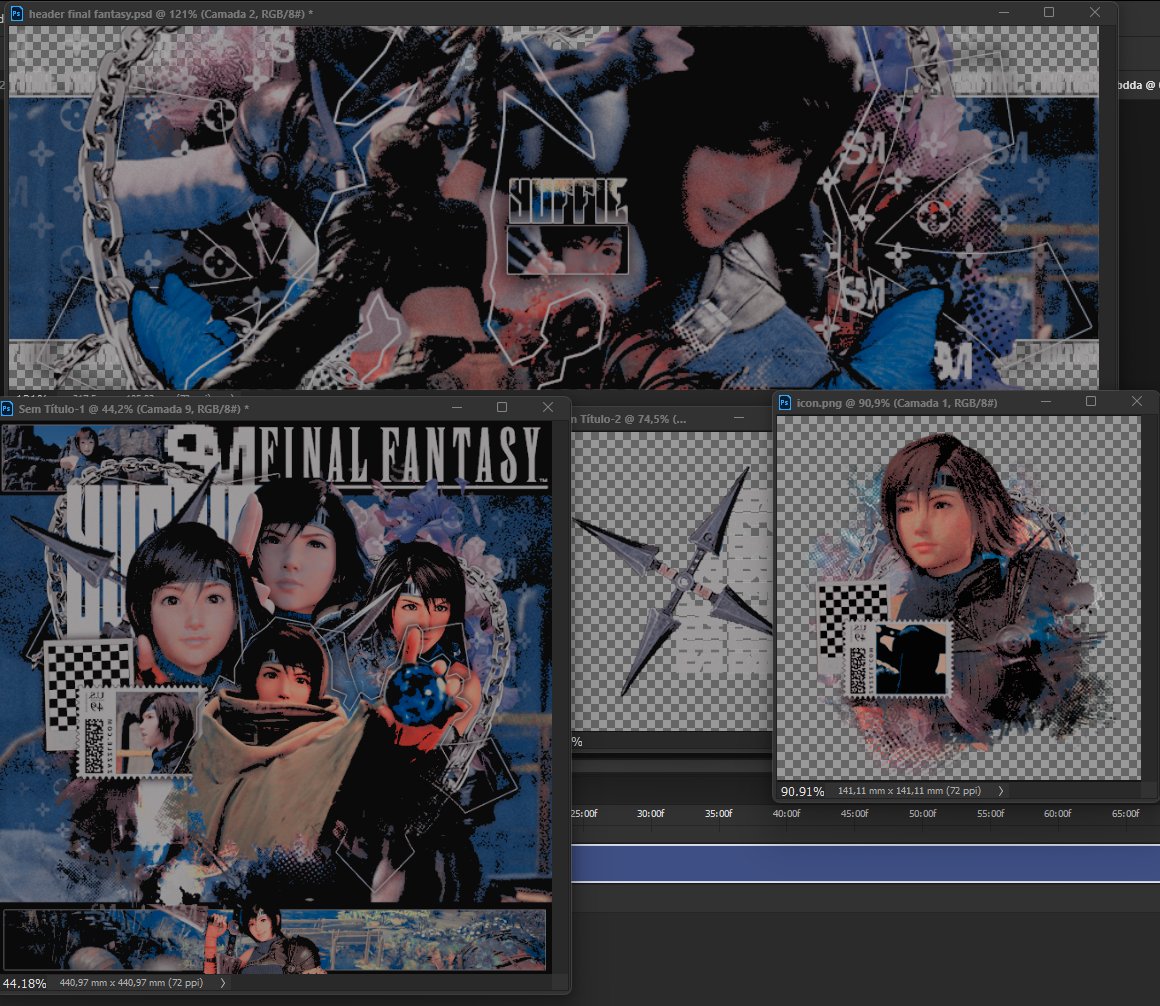Click the Ps icon of Sem Título-1 window
This screenshot has width=1160, height=1006.
[7, 408]
